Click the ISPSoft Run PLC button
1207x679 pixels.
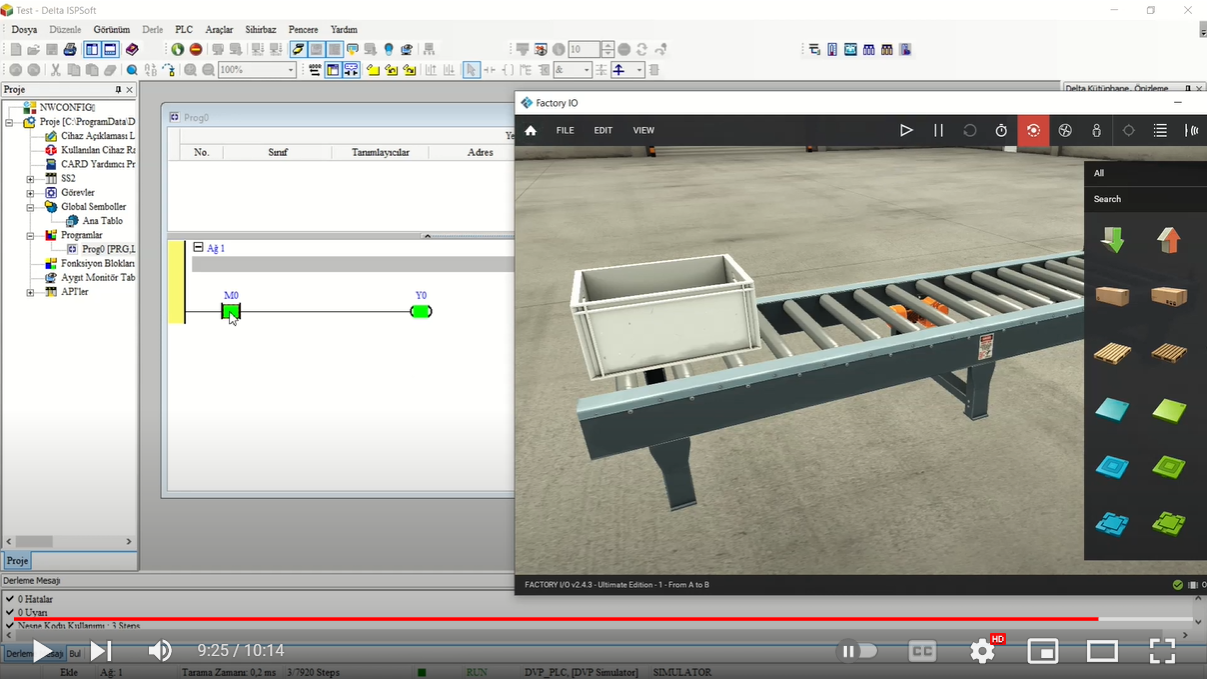coord(177,49)
